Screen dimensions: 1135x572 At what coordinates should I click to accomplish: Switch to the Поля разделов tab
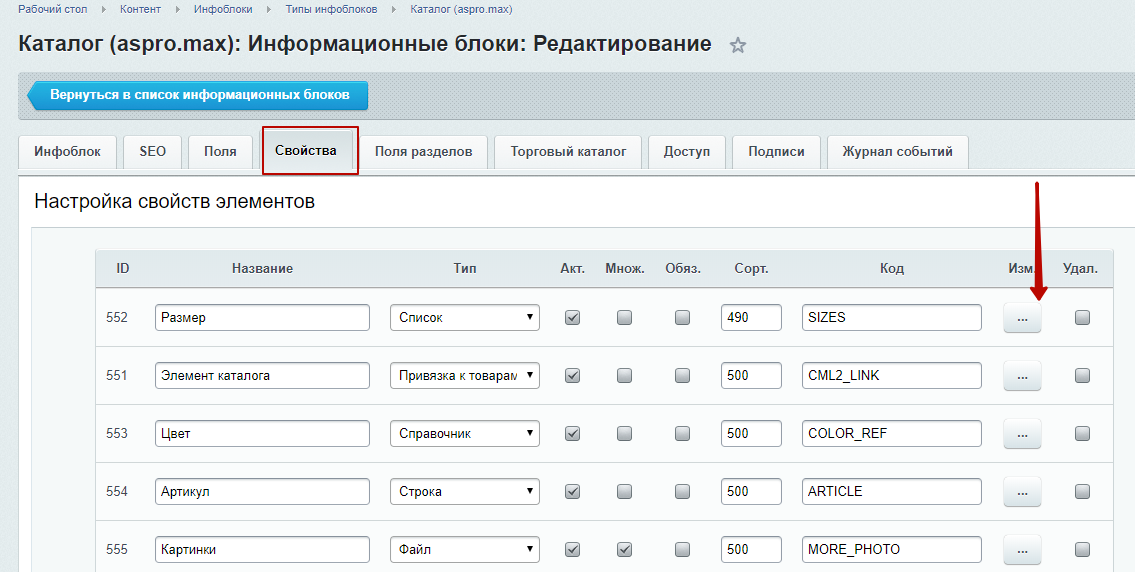423,152
